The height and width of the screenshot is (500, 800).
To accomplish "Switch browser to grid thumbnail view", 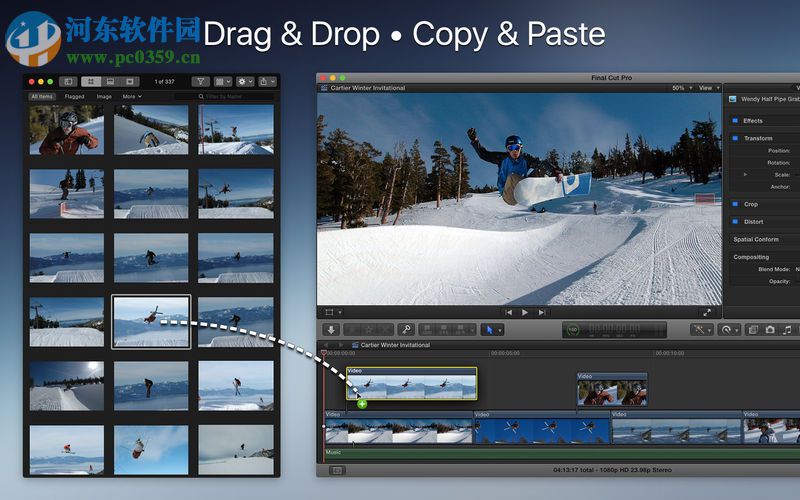I will pos(91,82).
